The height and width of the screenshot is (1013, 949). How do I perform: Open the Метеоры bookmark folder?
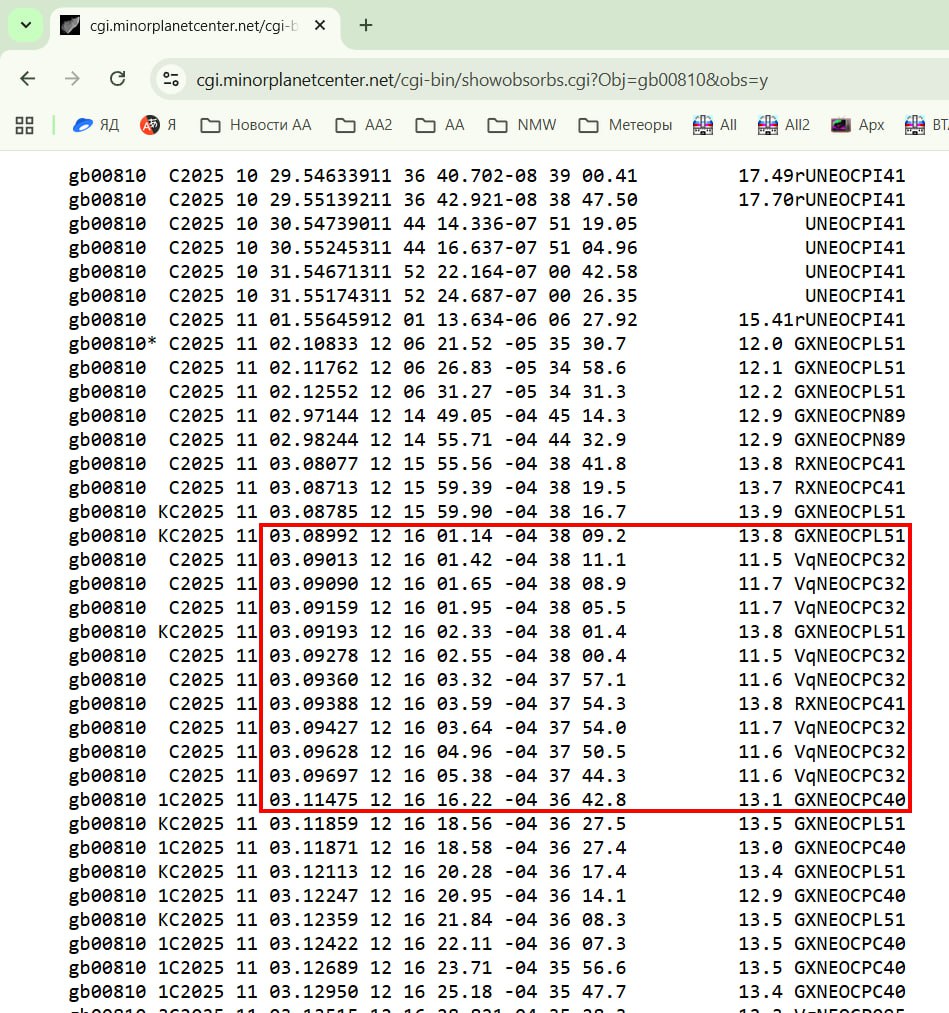626,125
